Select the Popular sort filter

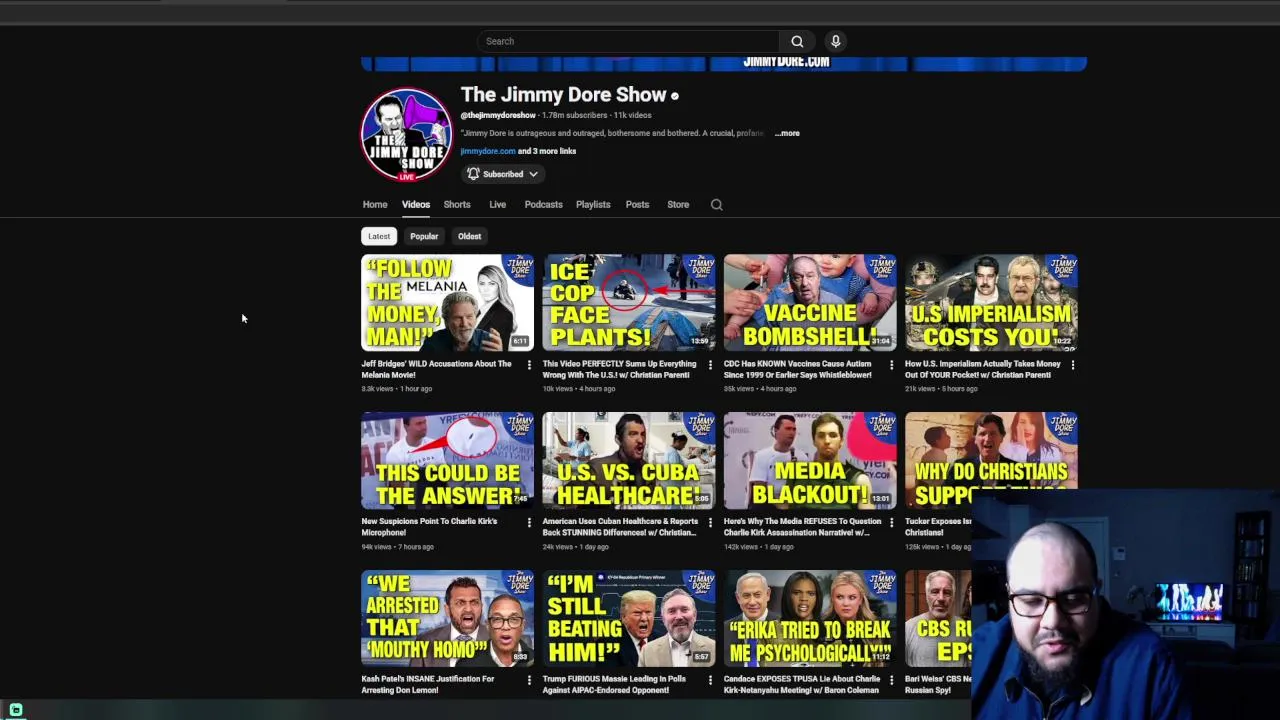[424, 236]
